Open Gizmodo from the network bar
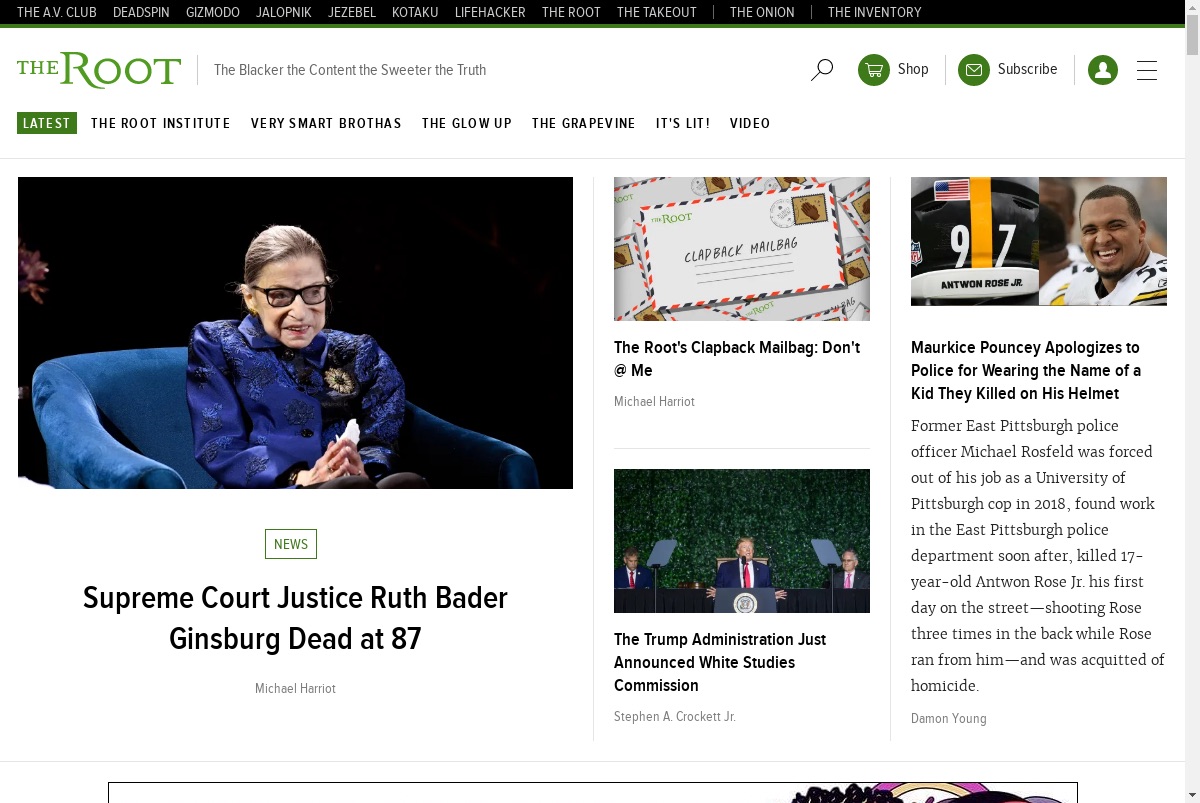The image size is (1200, 803). click(213, 13)
